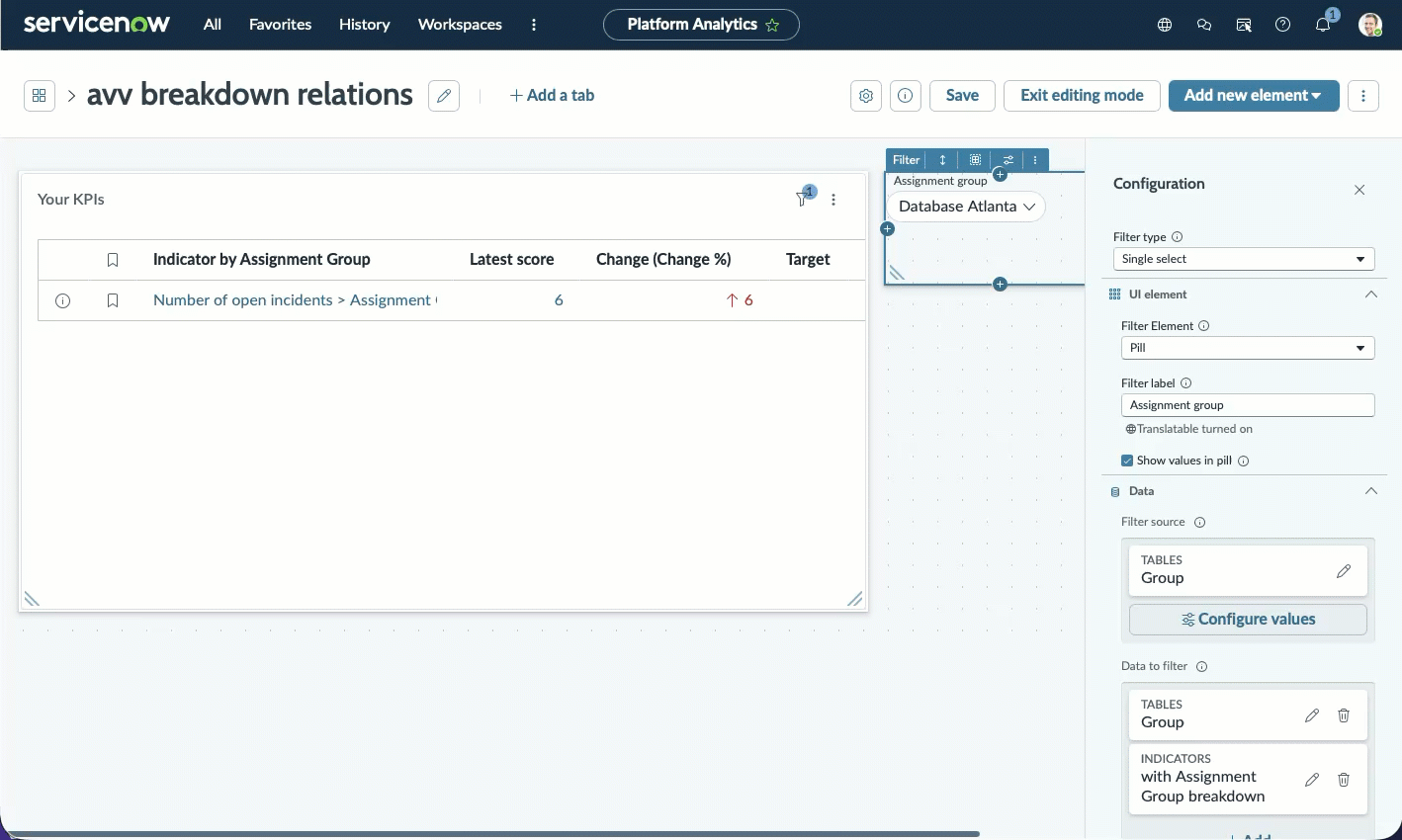Edit Data to filter Group table entry
The height and width of the screenshot is (840, 1402).
(1312, 715)
